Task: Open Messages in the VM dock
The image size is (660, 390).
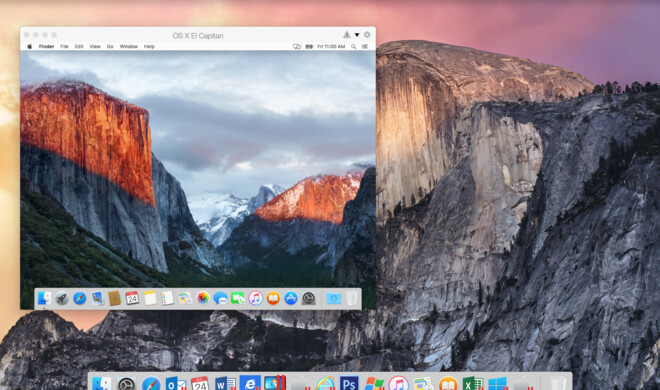Action: (220, 298)
